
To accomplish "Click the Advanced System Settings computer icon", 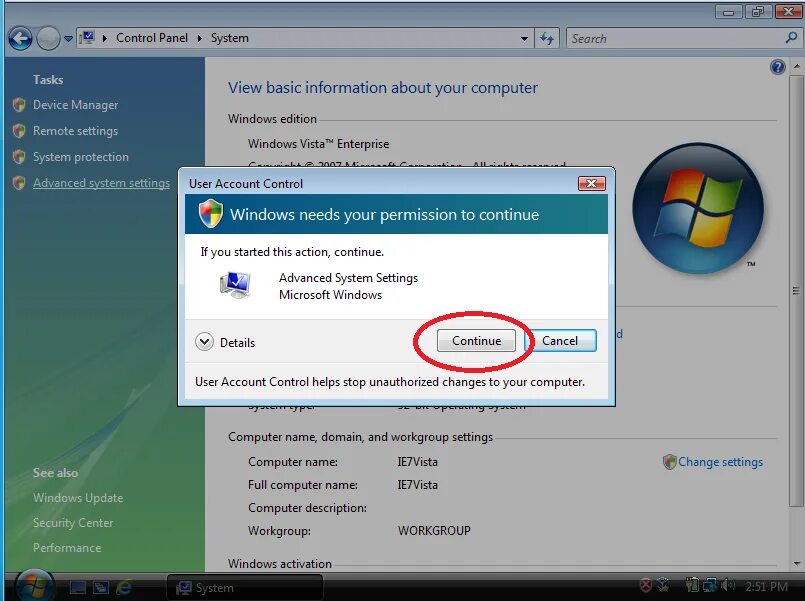I will [235, 285].
